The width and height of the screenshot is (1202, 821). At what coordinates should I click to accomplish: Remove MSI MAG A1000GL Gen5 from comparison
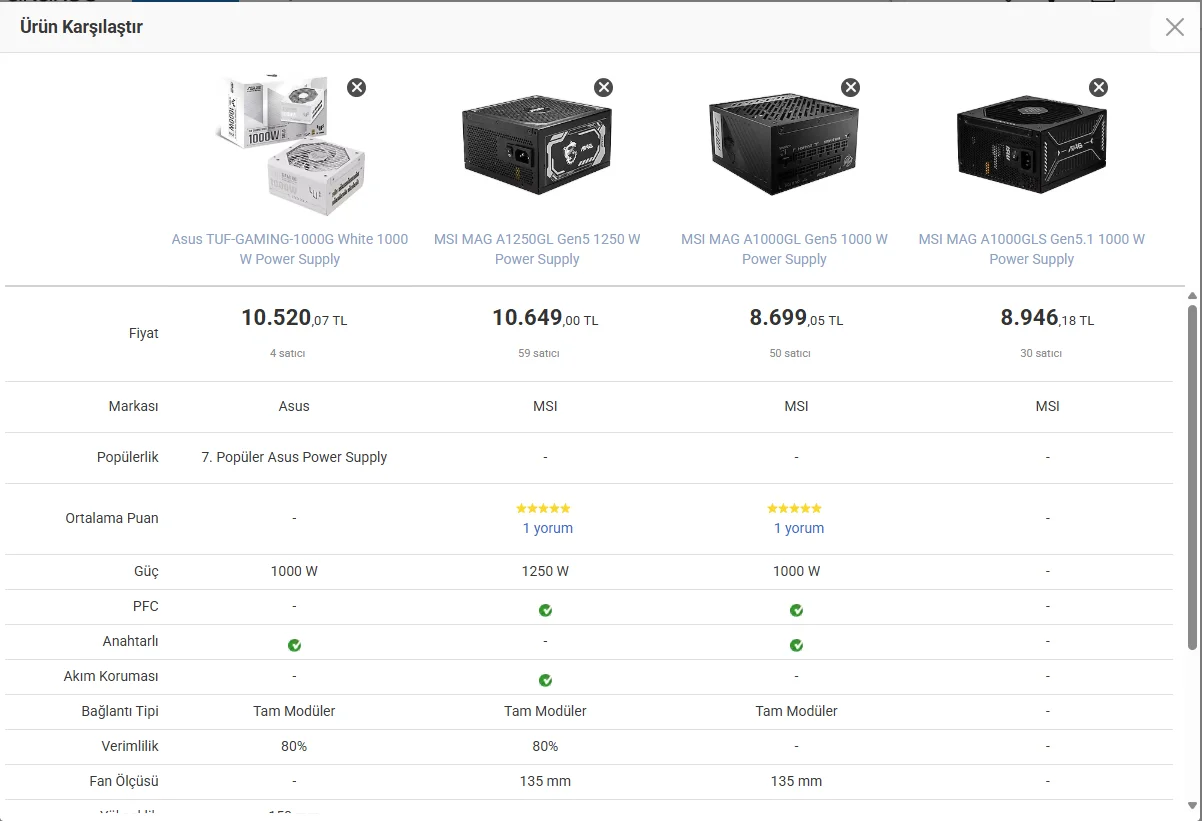click(850, 87)
